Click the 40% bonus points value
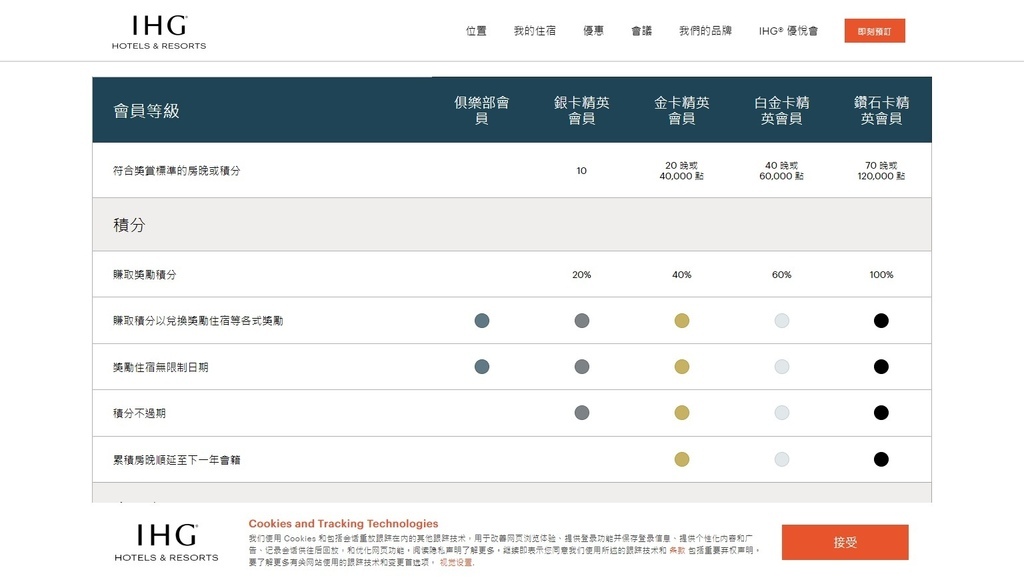Image resolution: width=1024 pixels, height=582 pixels. [x=681, y=274]
